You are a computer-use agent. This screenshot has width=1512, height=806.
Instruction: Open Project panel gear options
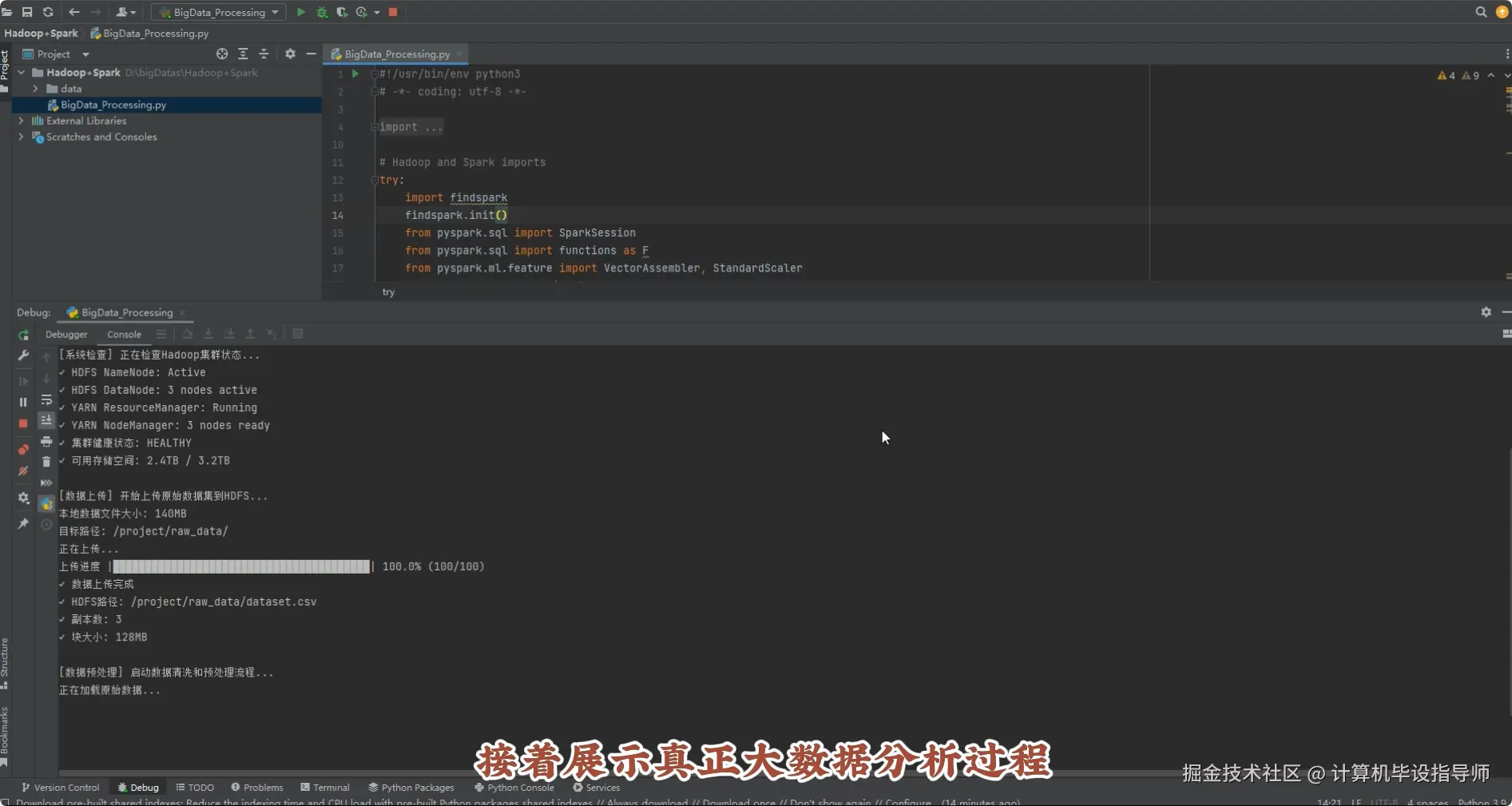(x=290, y=54)
